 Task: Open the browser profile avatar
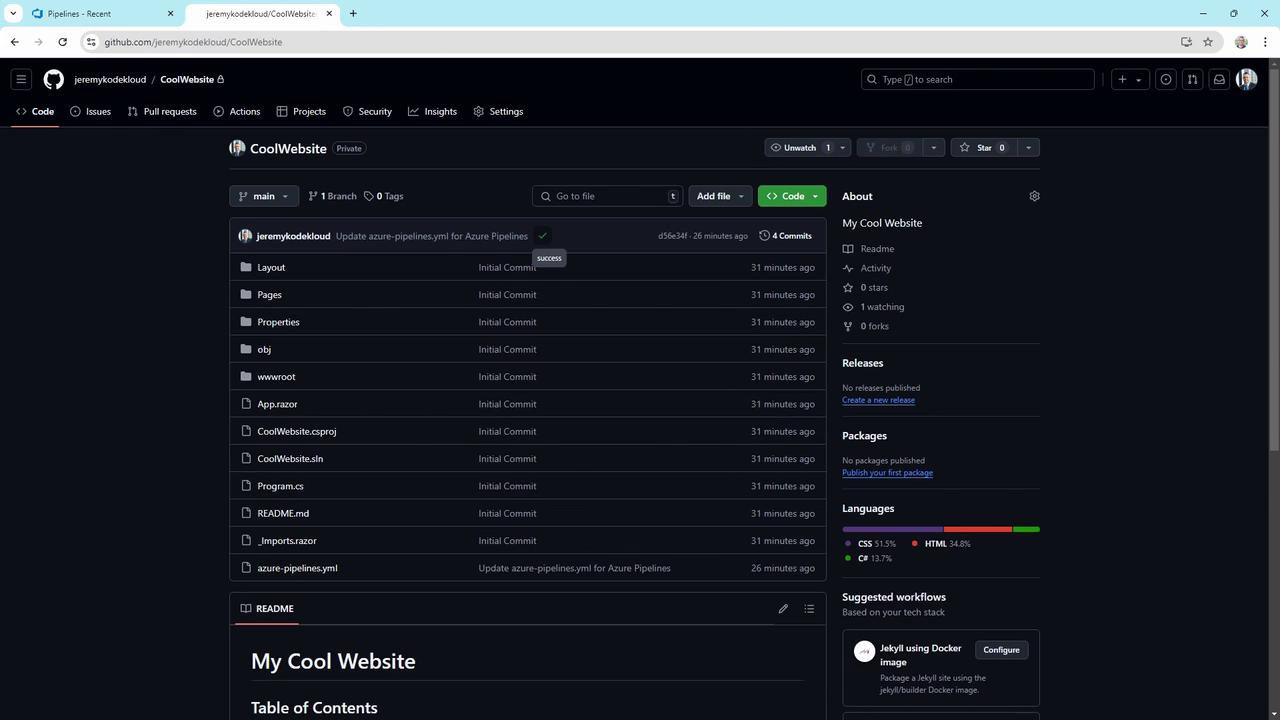coord(1241,42)
